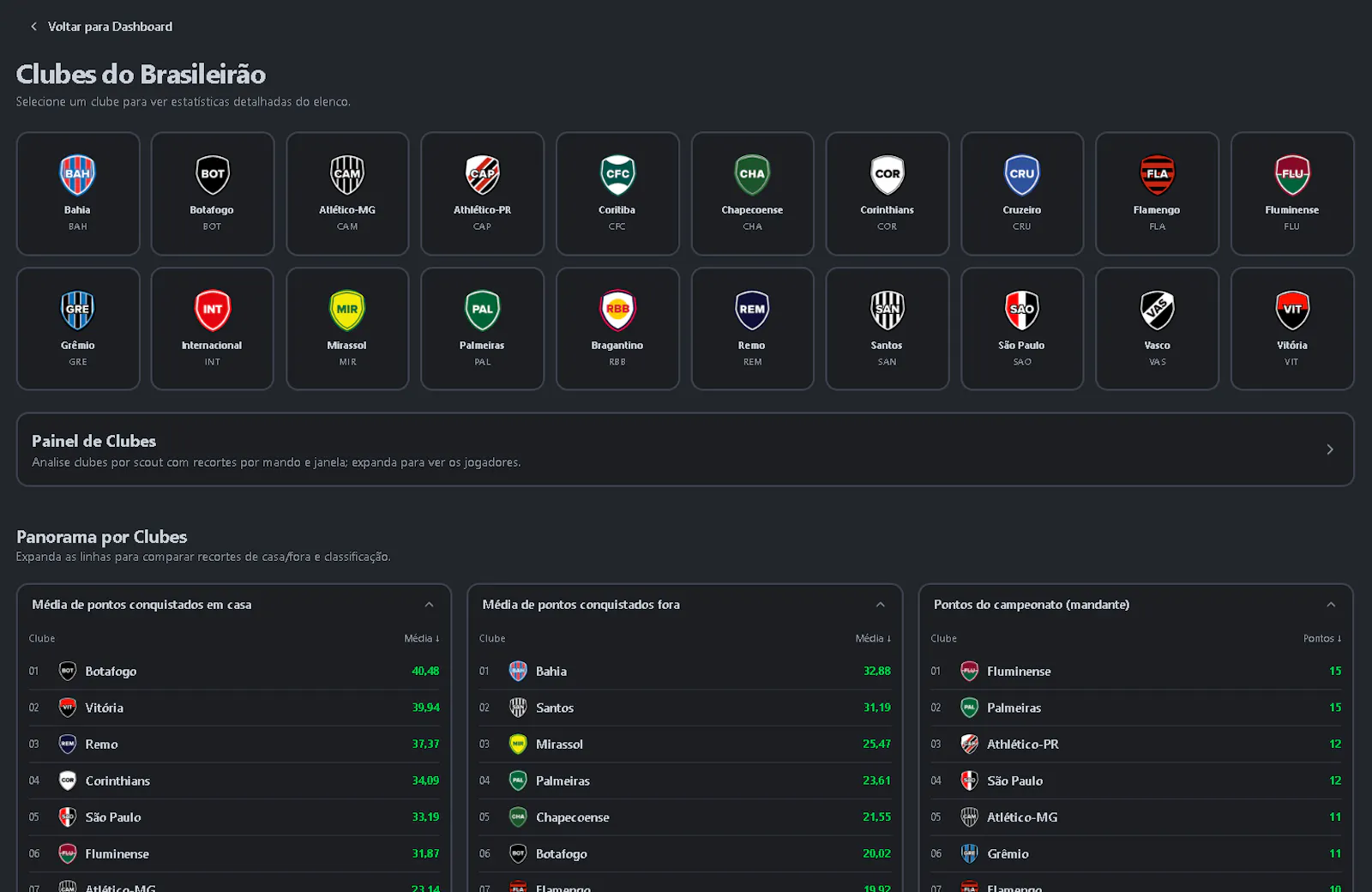Click Botafogo row with 20,02 average
This screenshot has width=1372, height=892.
tap(685, 853)
